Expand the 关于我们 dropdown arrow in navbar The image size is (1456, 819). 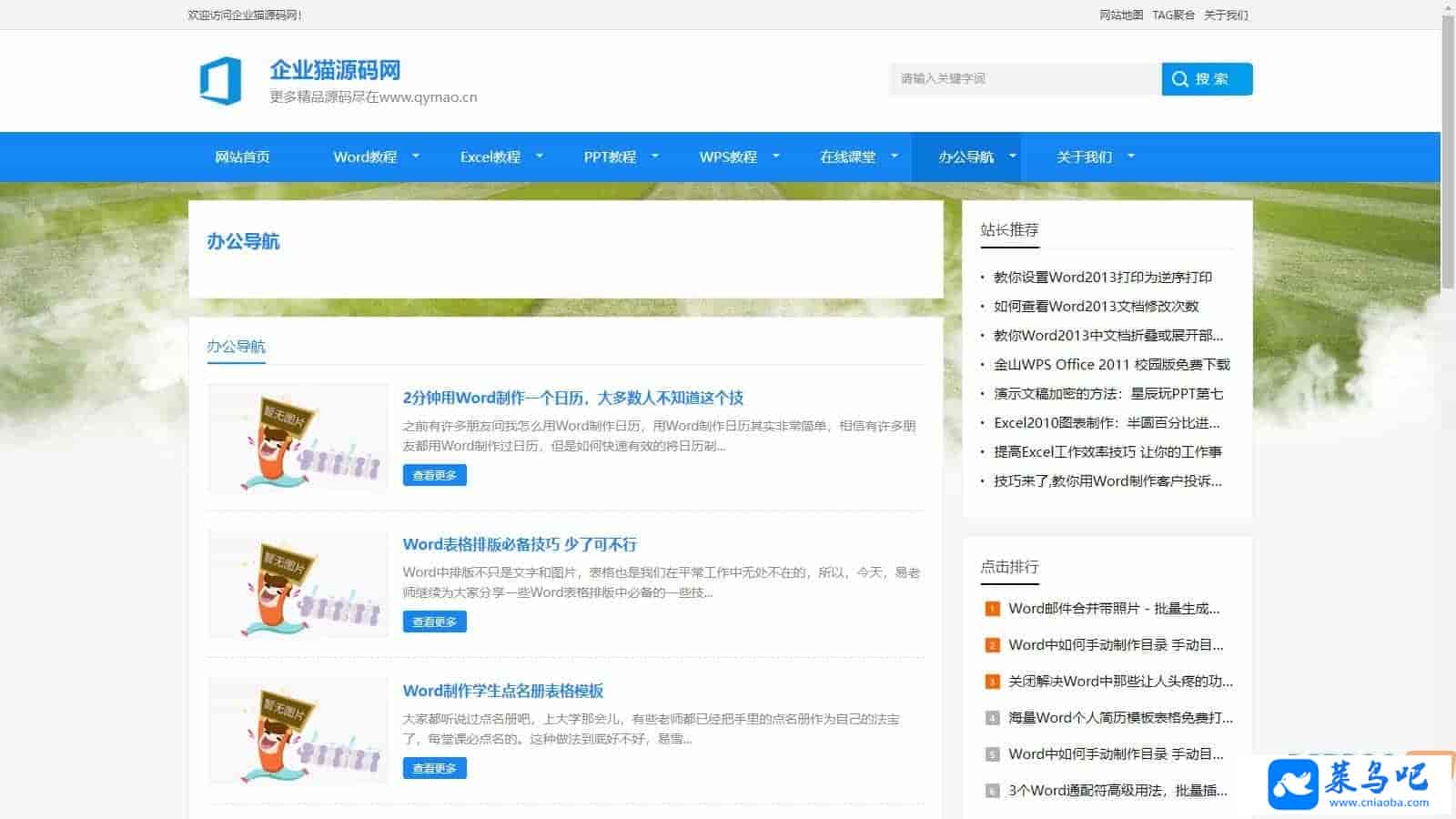(1131, 157)
